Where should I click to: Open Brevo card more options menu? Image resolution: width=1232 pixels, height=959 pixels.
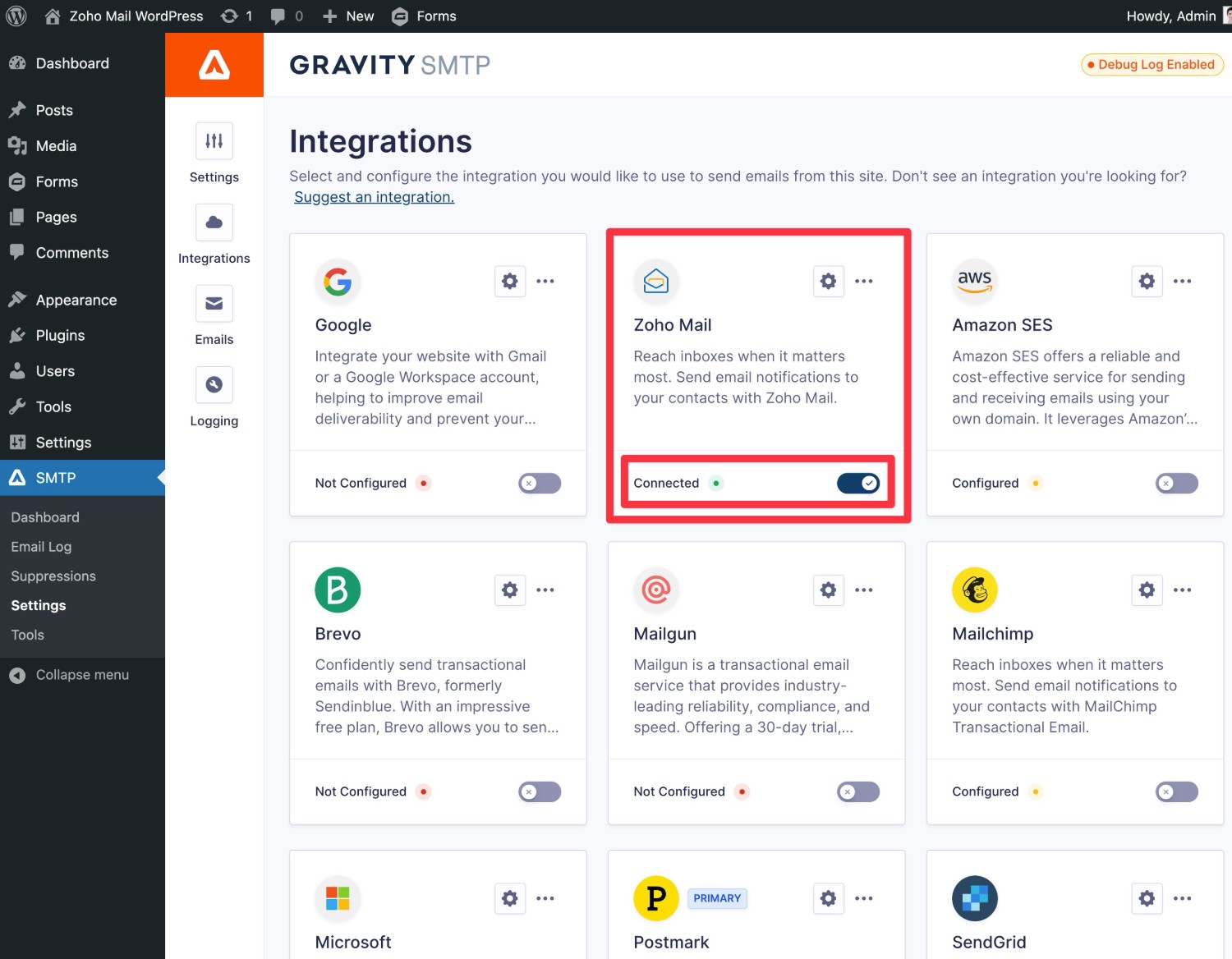545,590
